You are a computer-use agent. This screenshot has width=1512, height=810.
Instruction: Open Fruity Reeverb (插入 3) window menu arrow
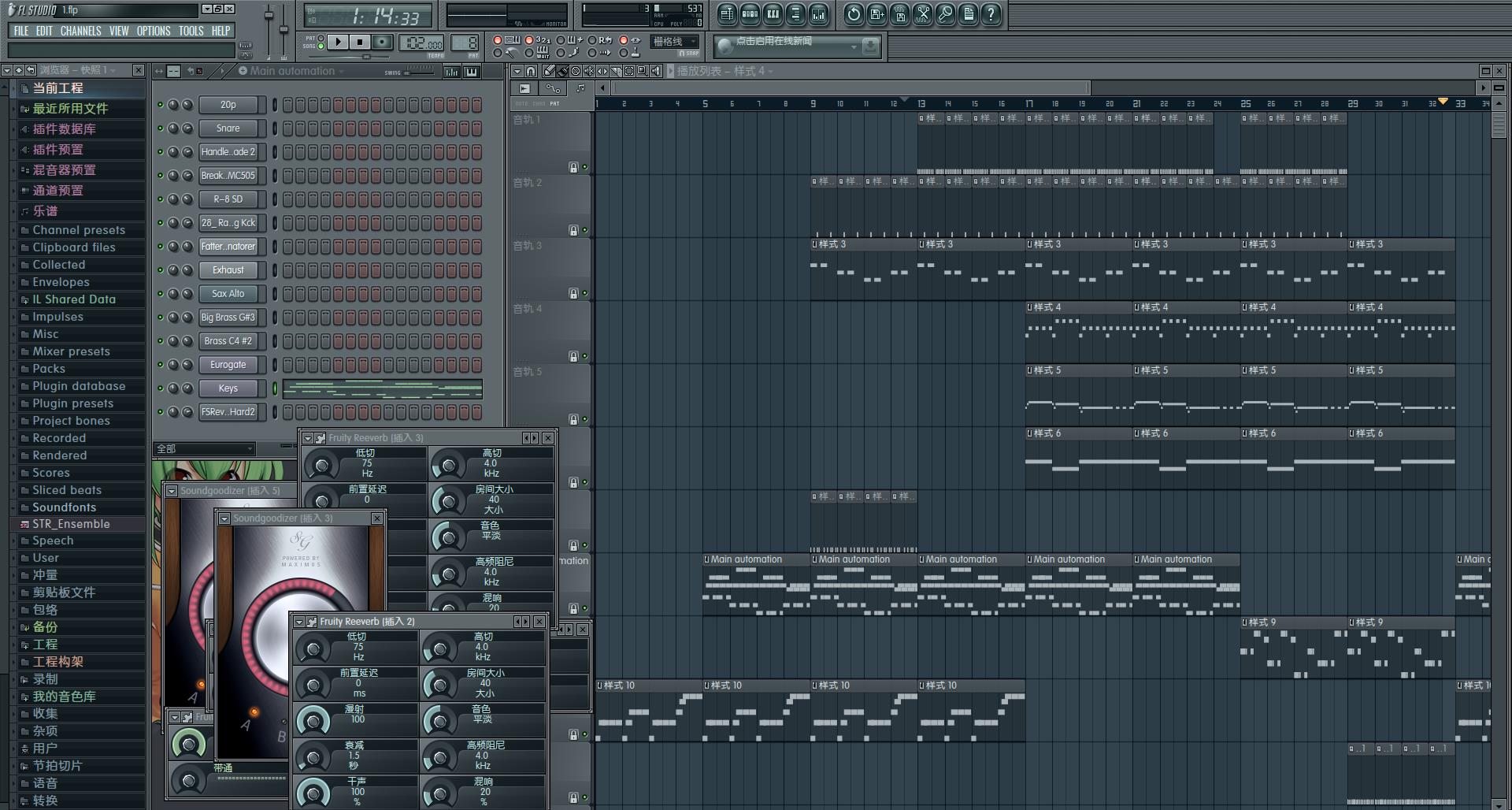(x=308, y=438)
